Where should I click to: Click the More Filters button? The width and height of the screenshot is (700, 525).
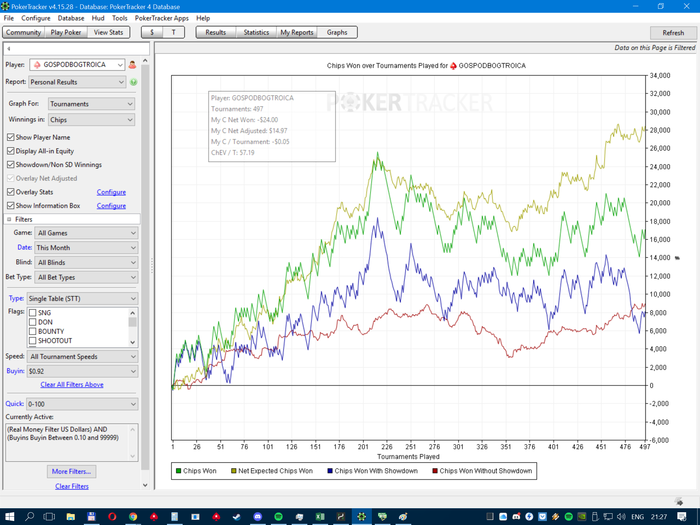pyautogui.click(x=71, y=471)
